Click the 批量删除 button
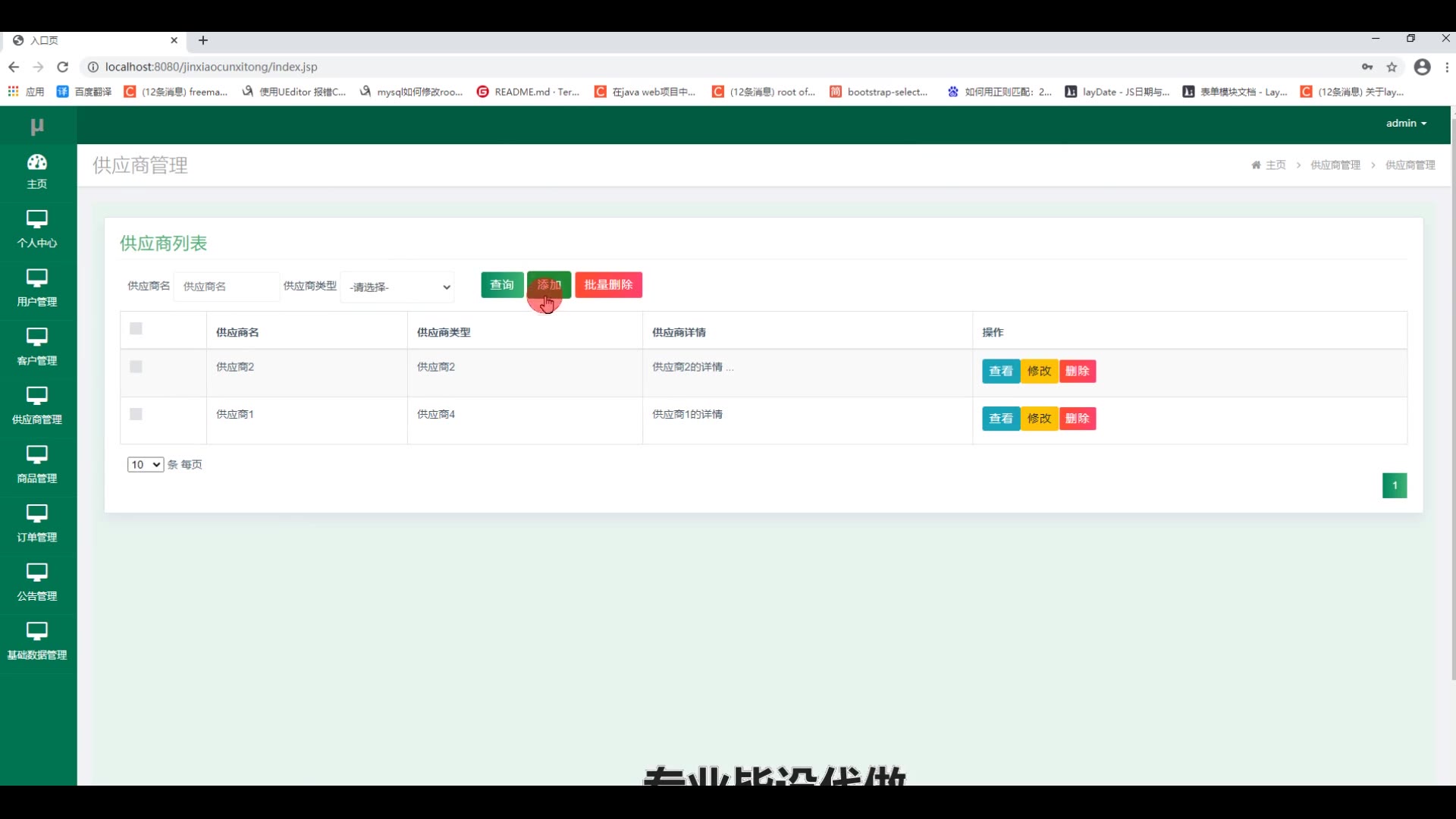Image resolution: width=1456 pixels, height=819 pixels. pos(608,285)
